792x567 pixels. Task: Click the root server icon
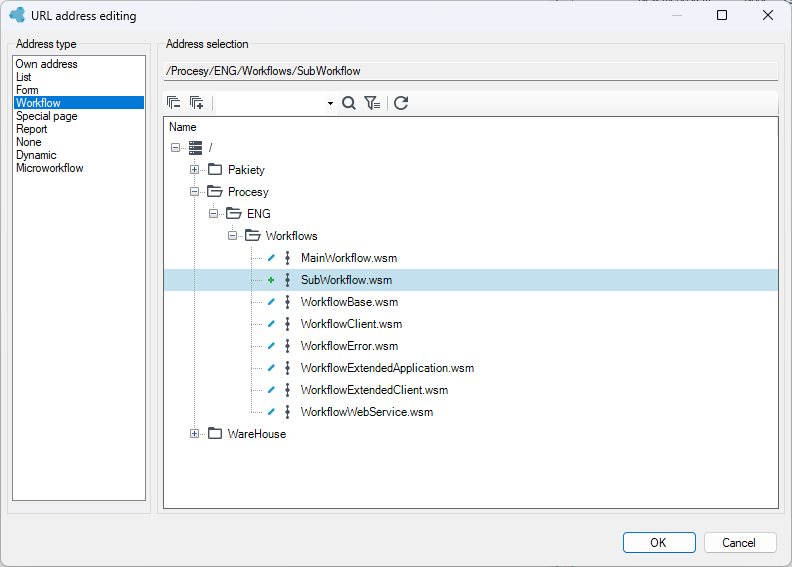pyautogui.click(x=195, y=148)
